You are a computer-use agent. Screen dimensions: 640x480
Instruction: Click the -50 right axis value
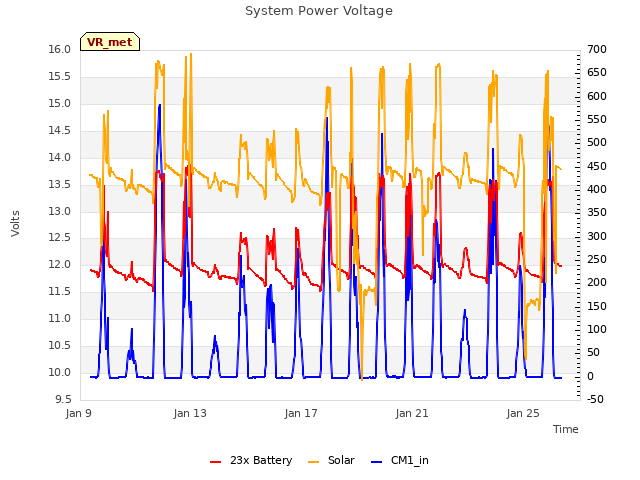coord(595,399)
